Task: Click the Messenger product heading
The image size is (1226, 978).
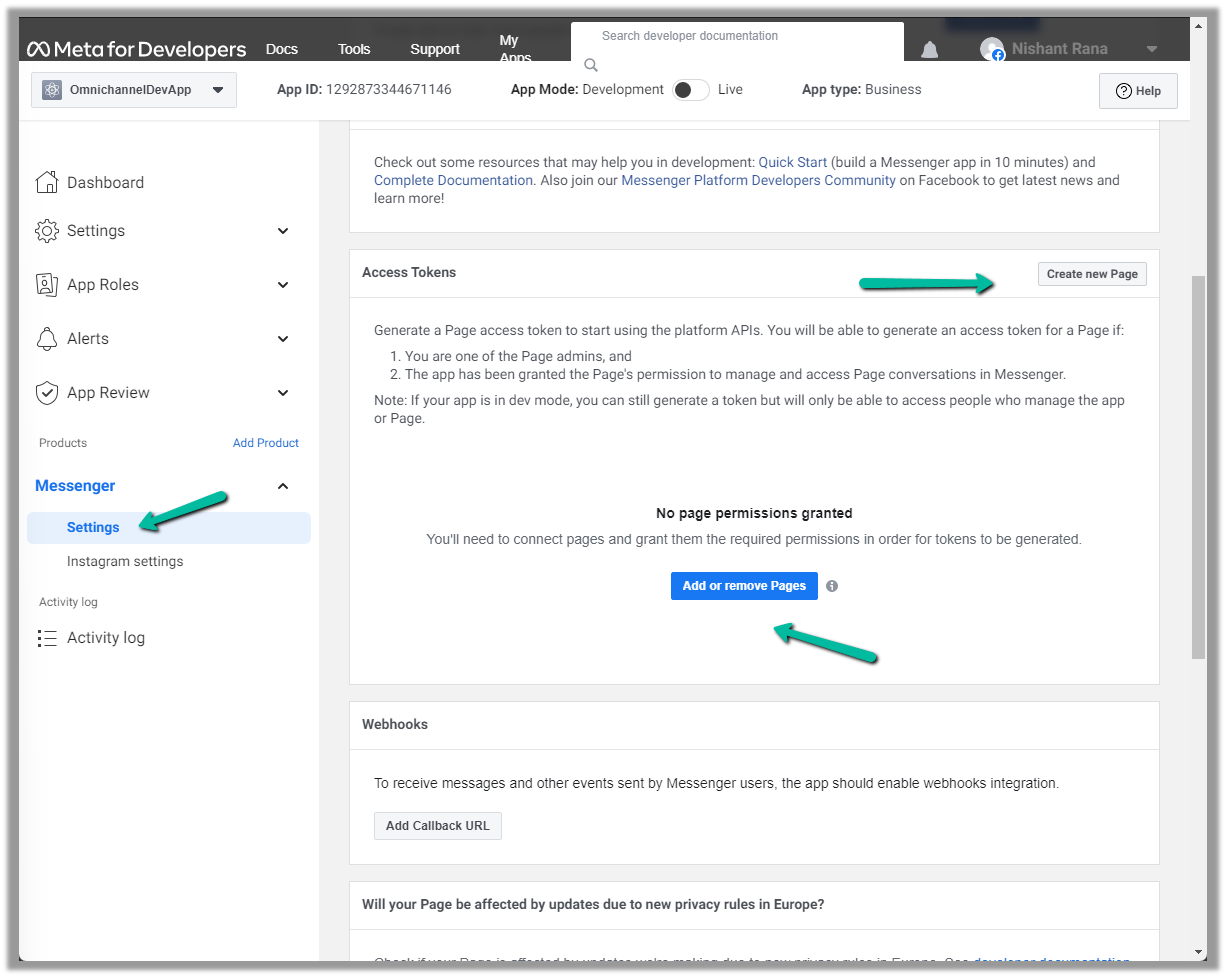Action: pyautogui.click(x=75, y=486)
